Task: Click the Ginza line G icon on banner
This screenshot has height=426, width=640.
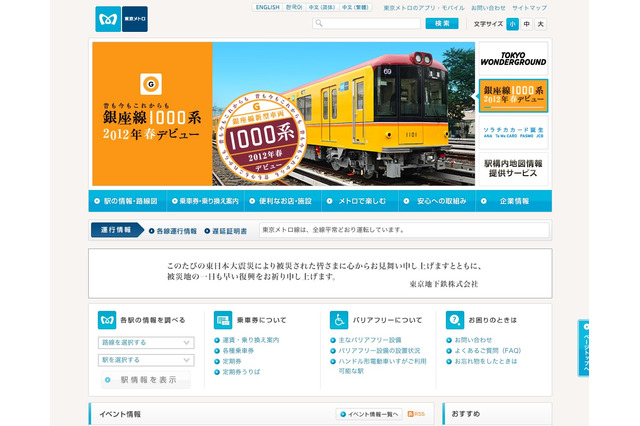Action: click(151, 84)
